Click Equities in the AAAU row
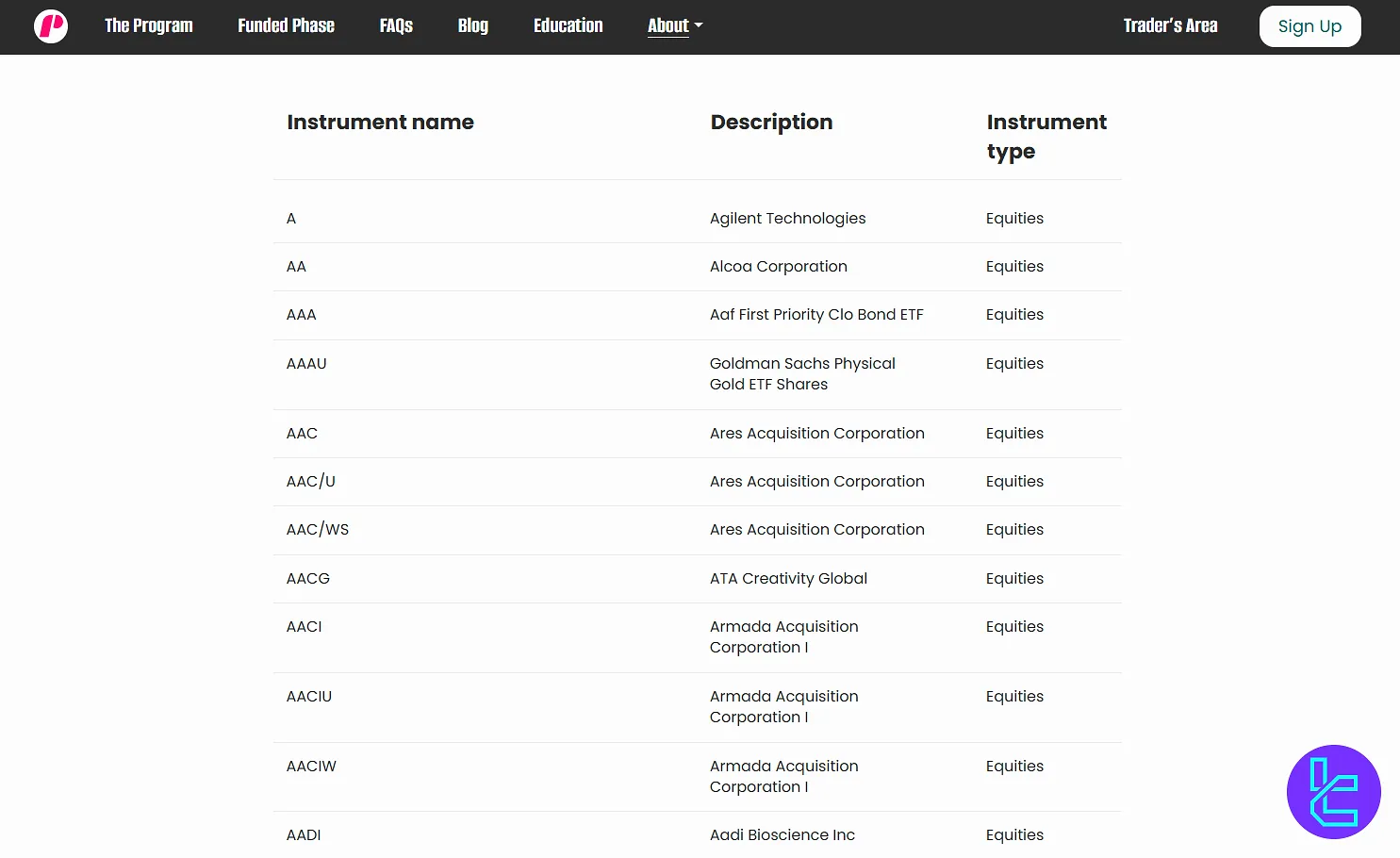The width and height of the screenshot is (1400, 858). [1014, 364]
